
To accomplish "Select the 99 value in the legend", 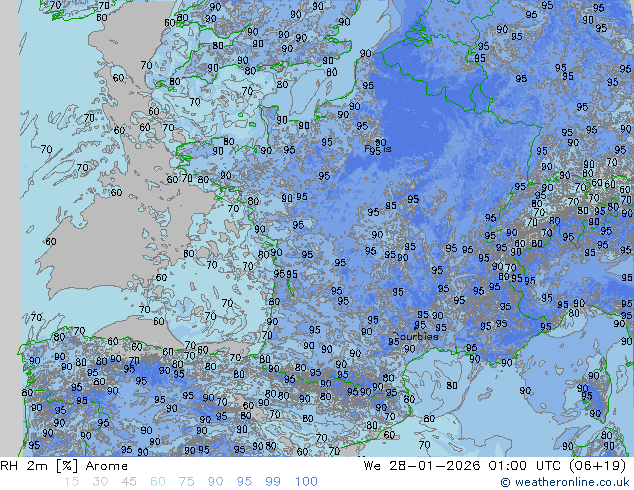I will tap(273, 482).
